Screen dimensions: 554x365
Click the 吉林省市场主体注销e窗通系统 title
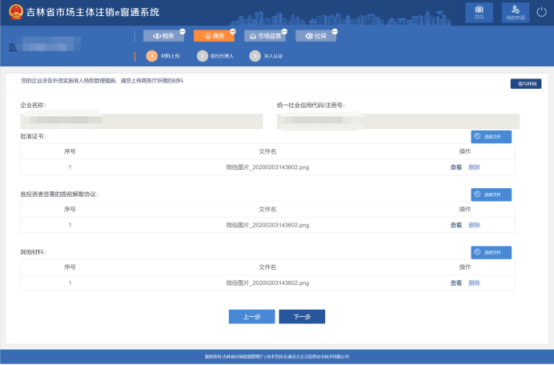(x=93, y=12)
